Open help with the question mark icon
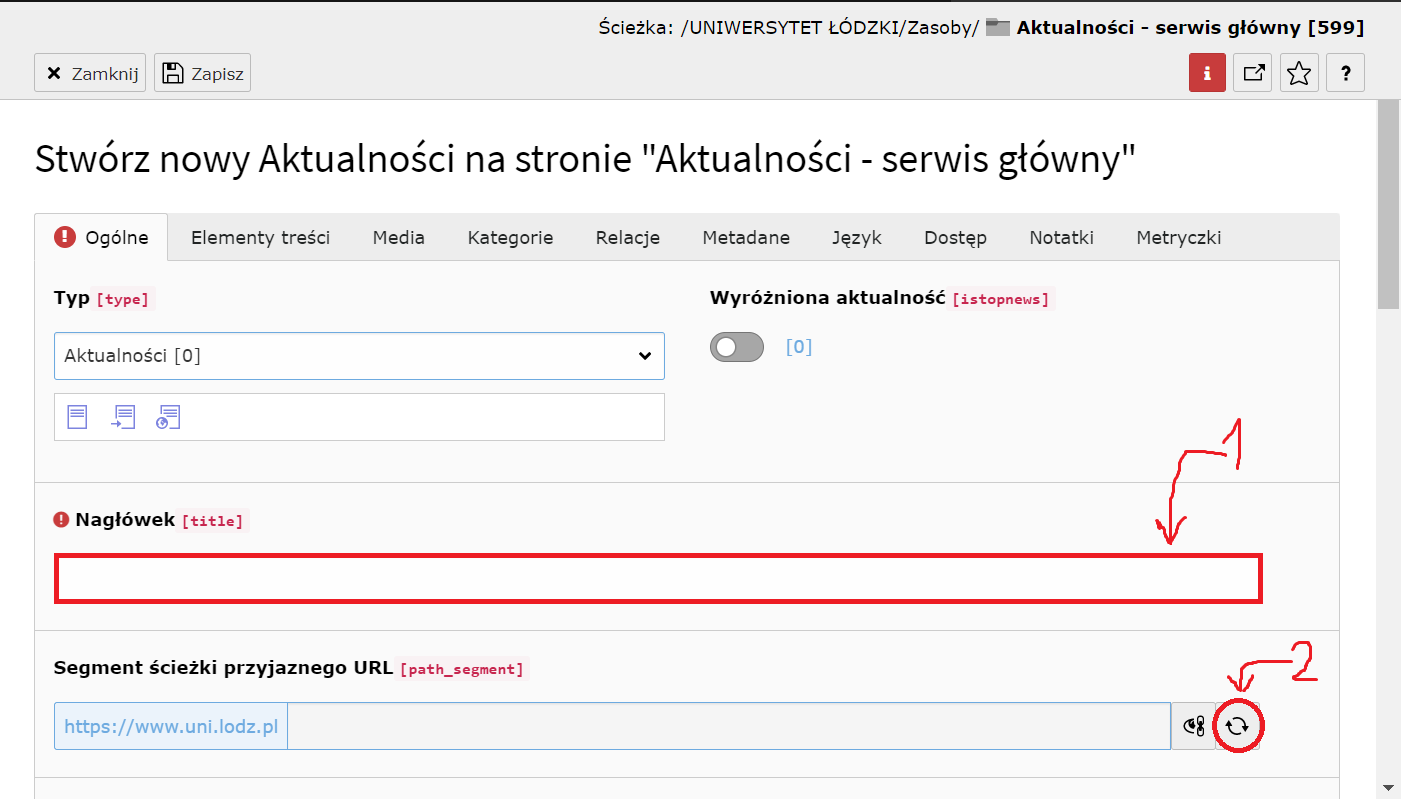1402x799 pixels. (x=1346, y=73)
